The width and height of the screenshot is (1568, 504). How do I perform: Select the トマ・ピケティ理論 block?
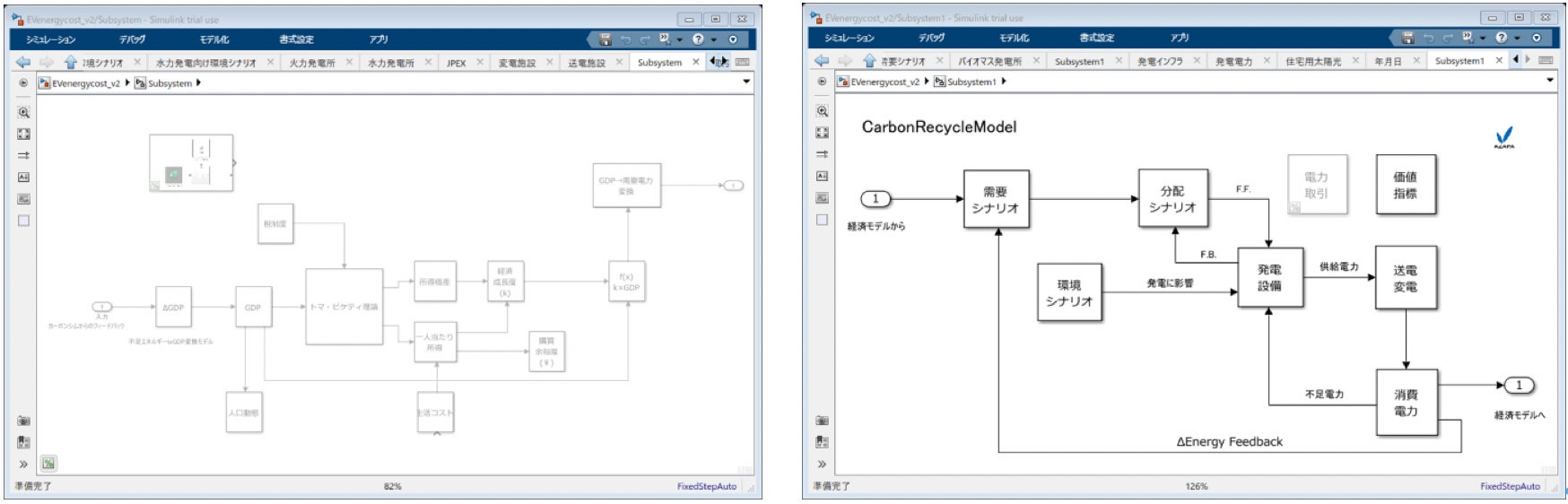[x=344, y=307]
